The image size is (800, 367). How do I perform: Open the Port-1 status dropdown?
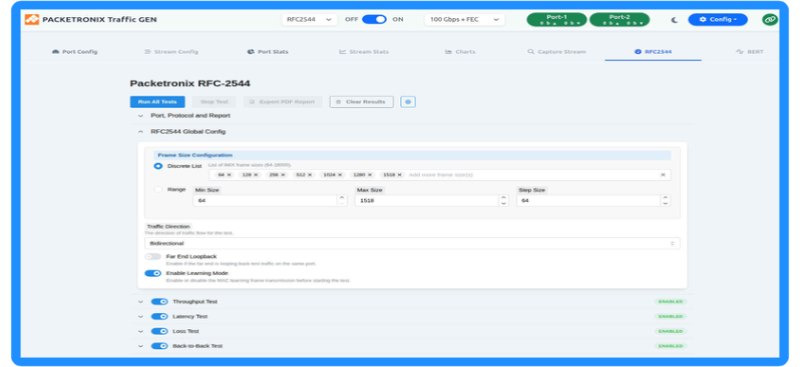tap(557, 19)
